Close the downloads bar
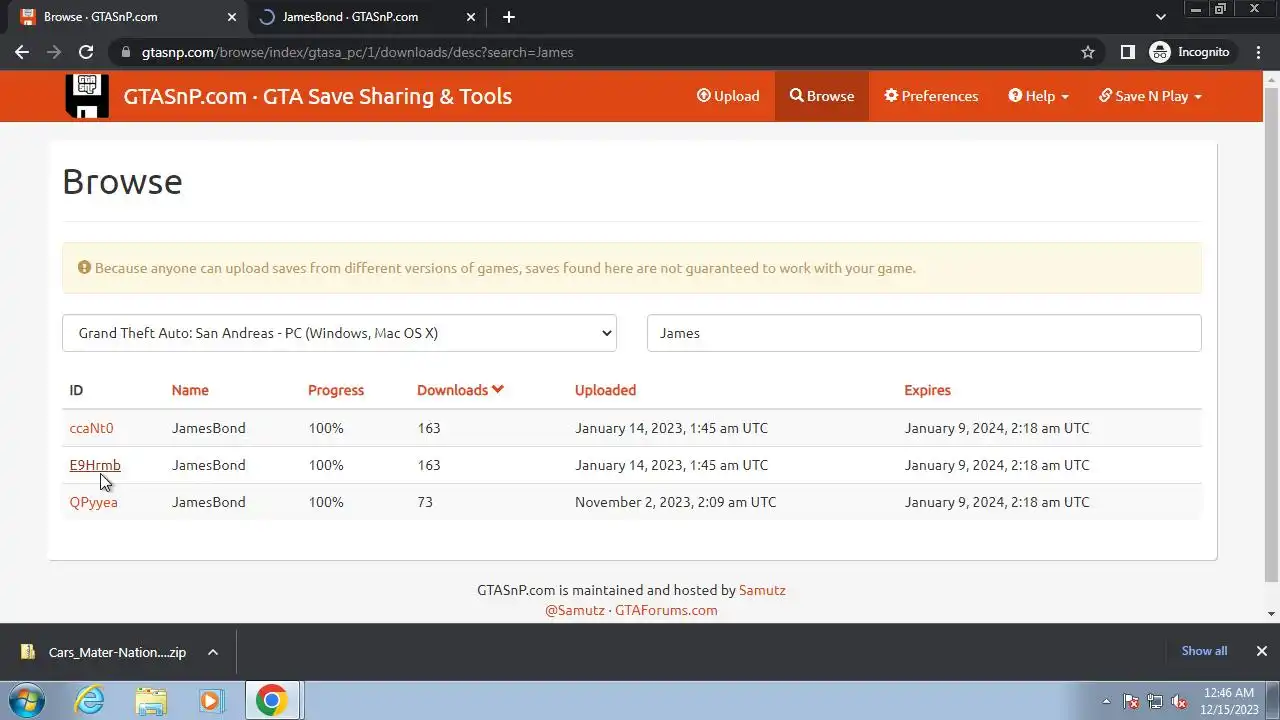The width and height of the screenshot is (1280, 720). point(1261,651)
